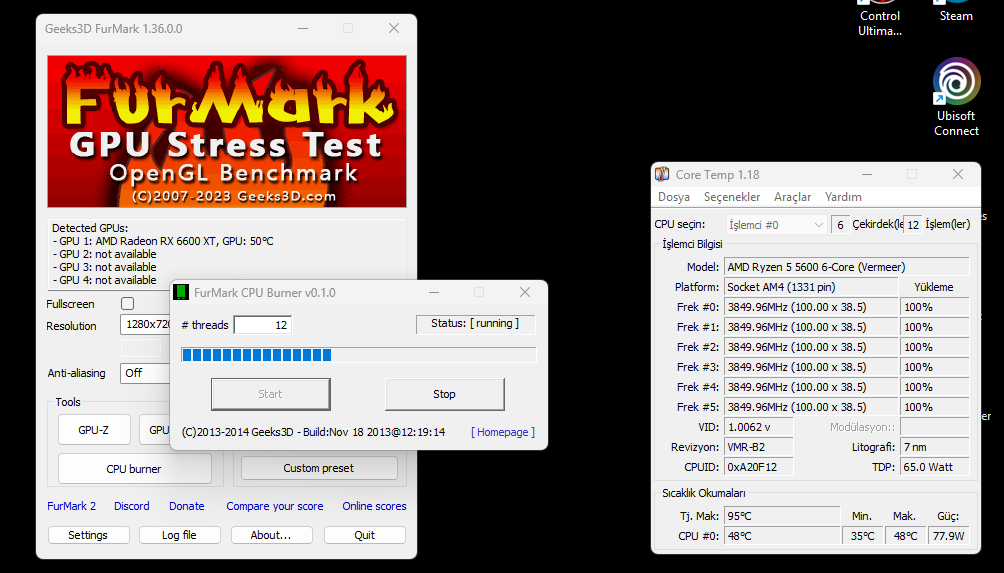The width and height of the screenshot is (1004, 573).
Task: Open the Online scores link
Action: 374,506
